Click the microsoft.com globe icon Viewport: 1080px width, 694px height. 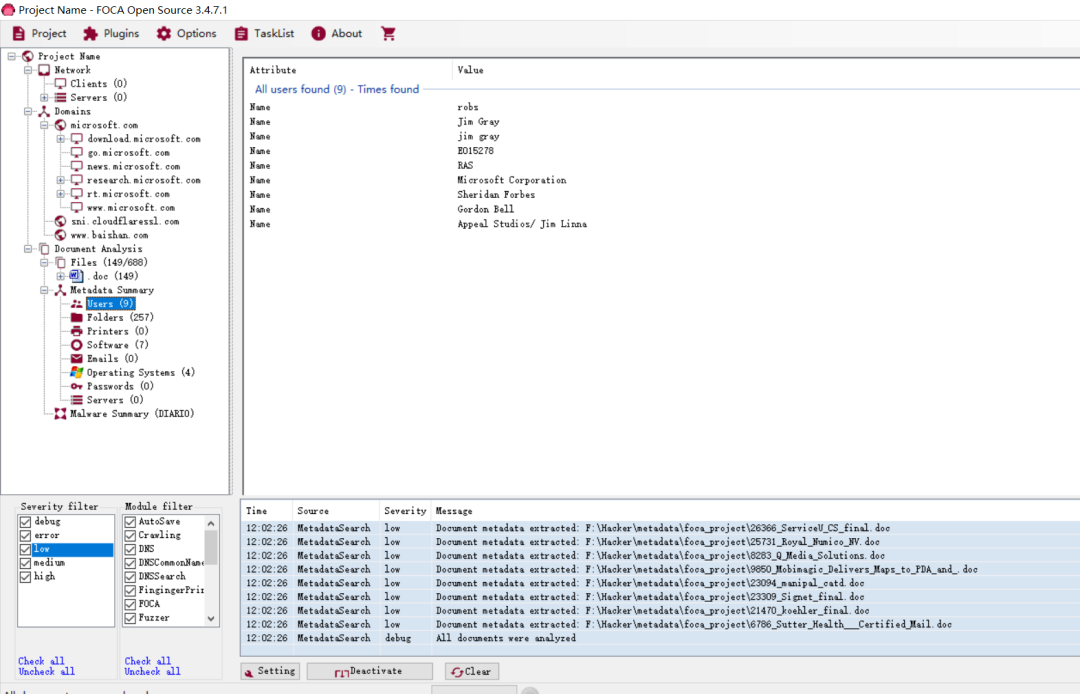[61, 125]
